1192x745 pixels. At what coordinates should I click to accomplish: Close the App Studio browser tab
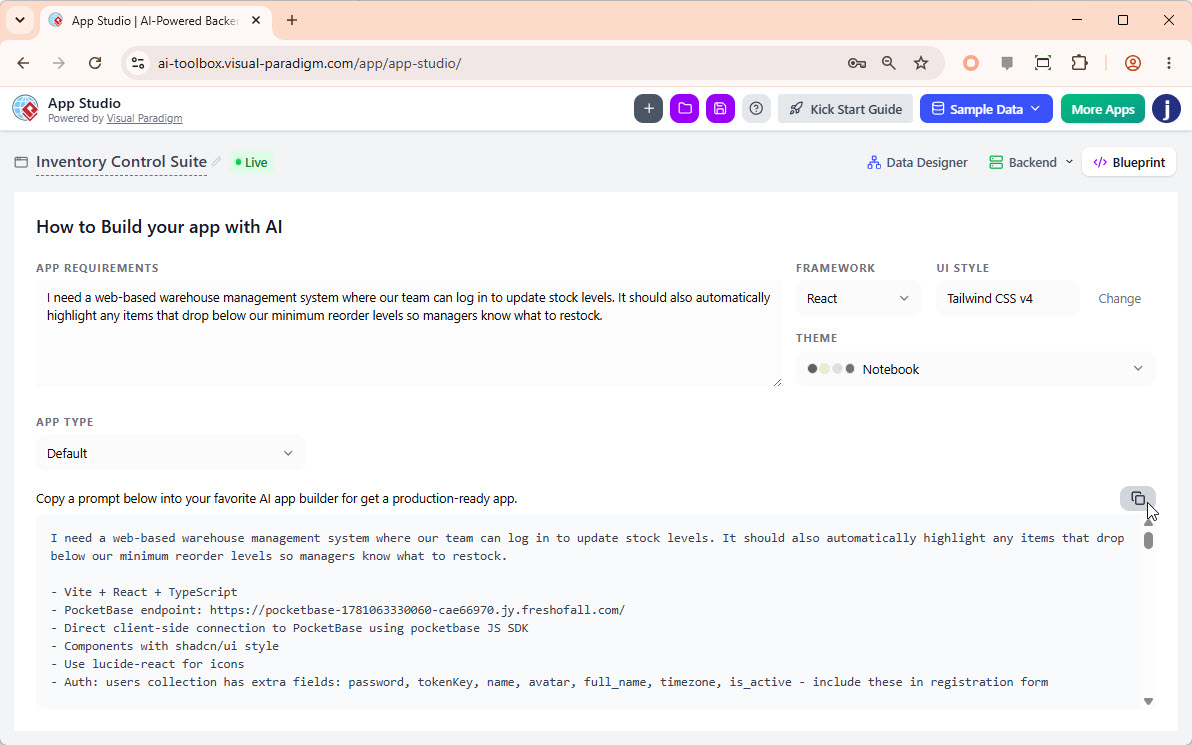(256, 21)
